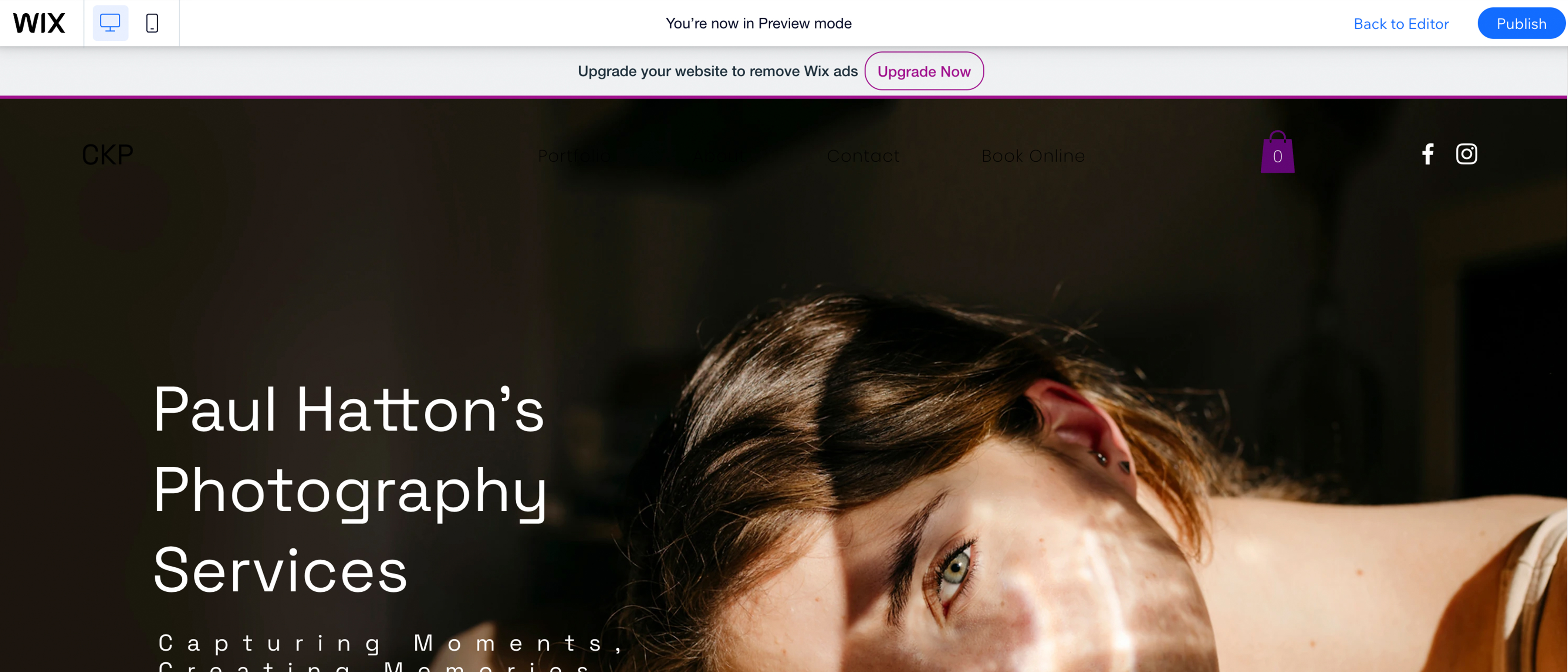Click Back to Editor
Screen dimensions: 1568x672
pos(1400,24)
